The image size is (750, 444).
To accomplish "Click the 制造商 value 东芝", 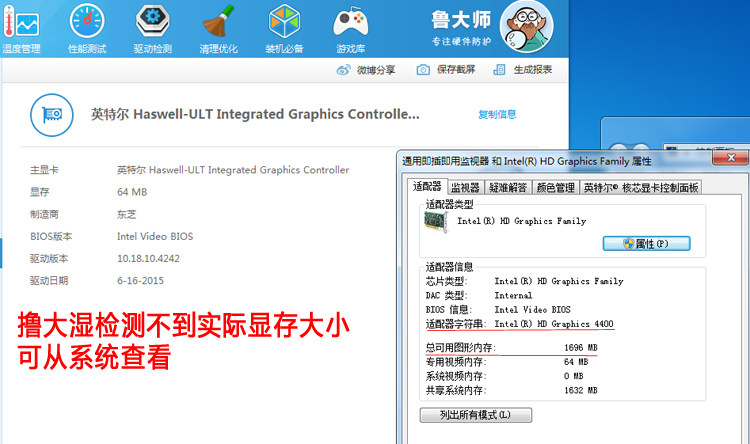I will pyautogui.click(x=127, y=214).
